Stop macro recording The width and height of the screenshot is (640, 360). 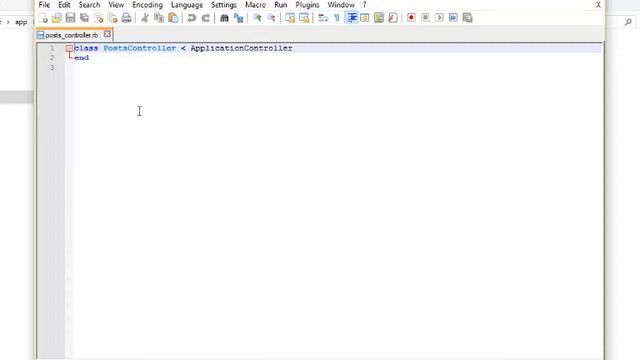coord(425,18)
